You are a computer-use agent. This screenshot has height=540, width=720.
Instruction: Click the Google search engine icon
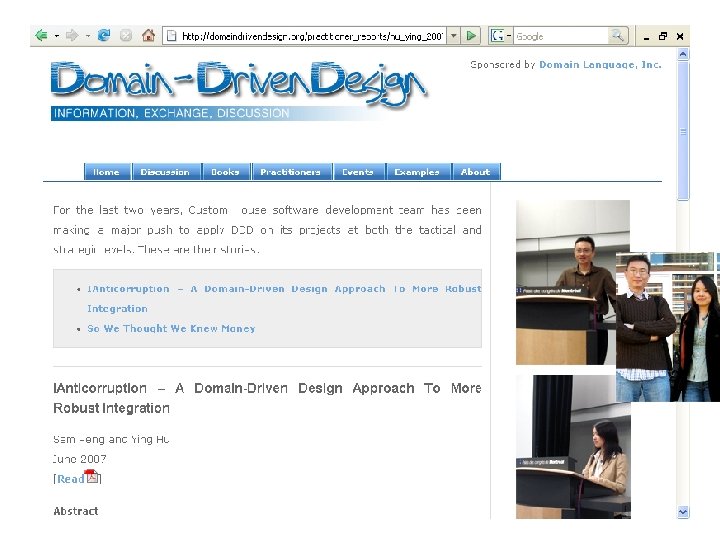(x=497, y=36)
